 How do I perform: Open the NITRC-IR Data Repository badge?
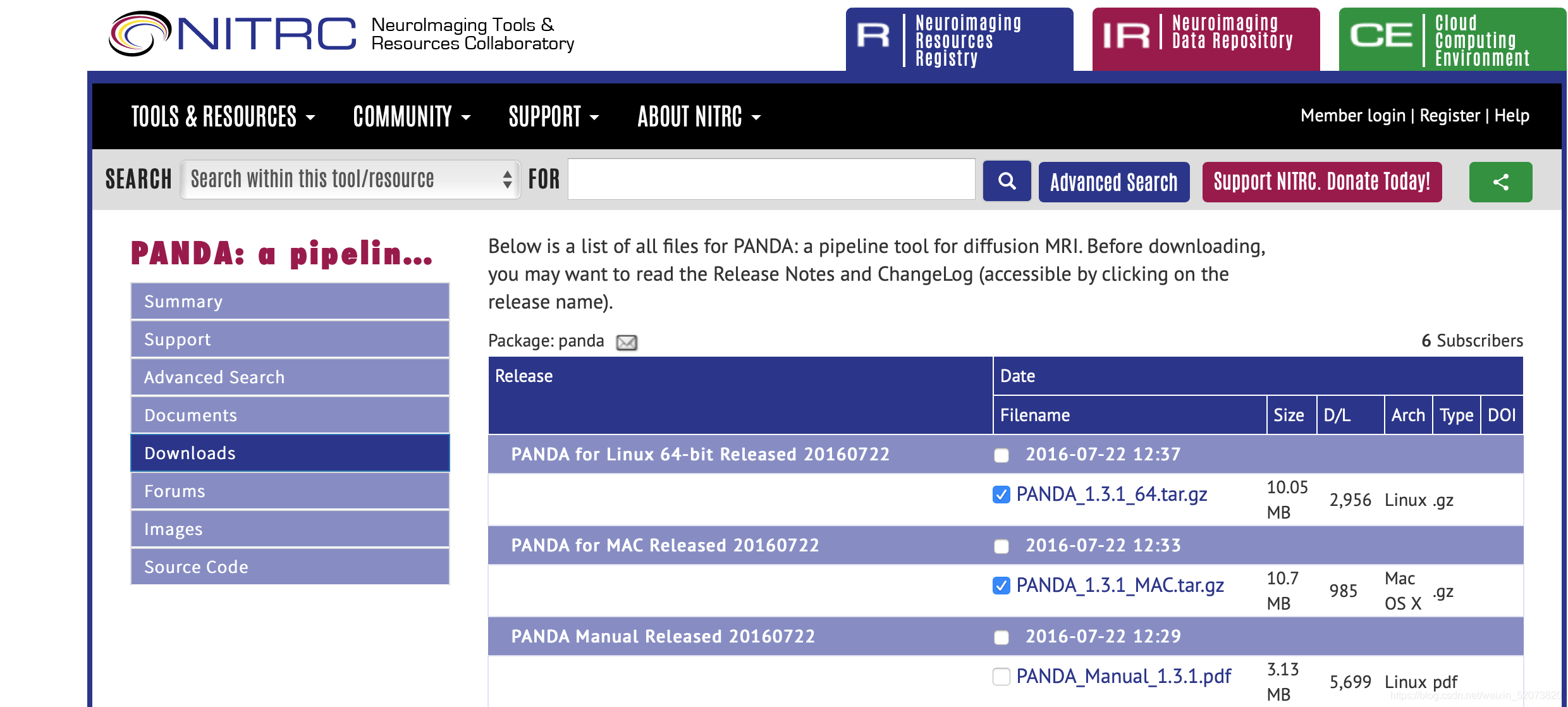(x=1206, y=39)
